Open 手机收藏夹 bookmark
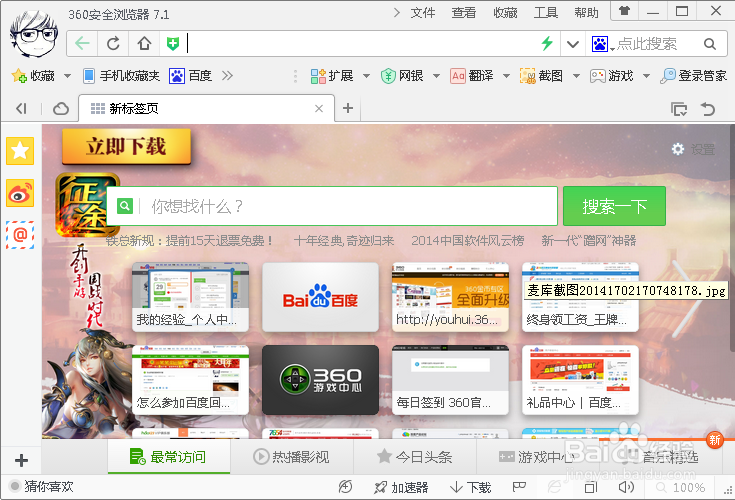 coord(121,75)
